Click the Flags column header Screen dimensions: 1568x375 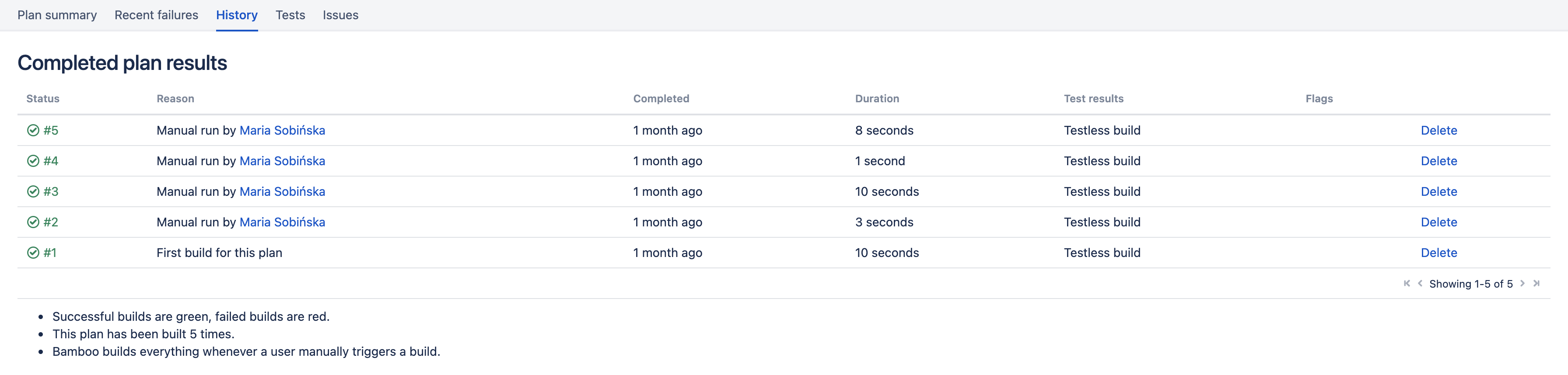1319,98
